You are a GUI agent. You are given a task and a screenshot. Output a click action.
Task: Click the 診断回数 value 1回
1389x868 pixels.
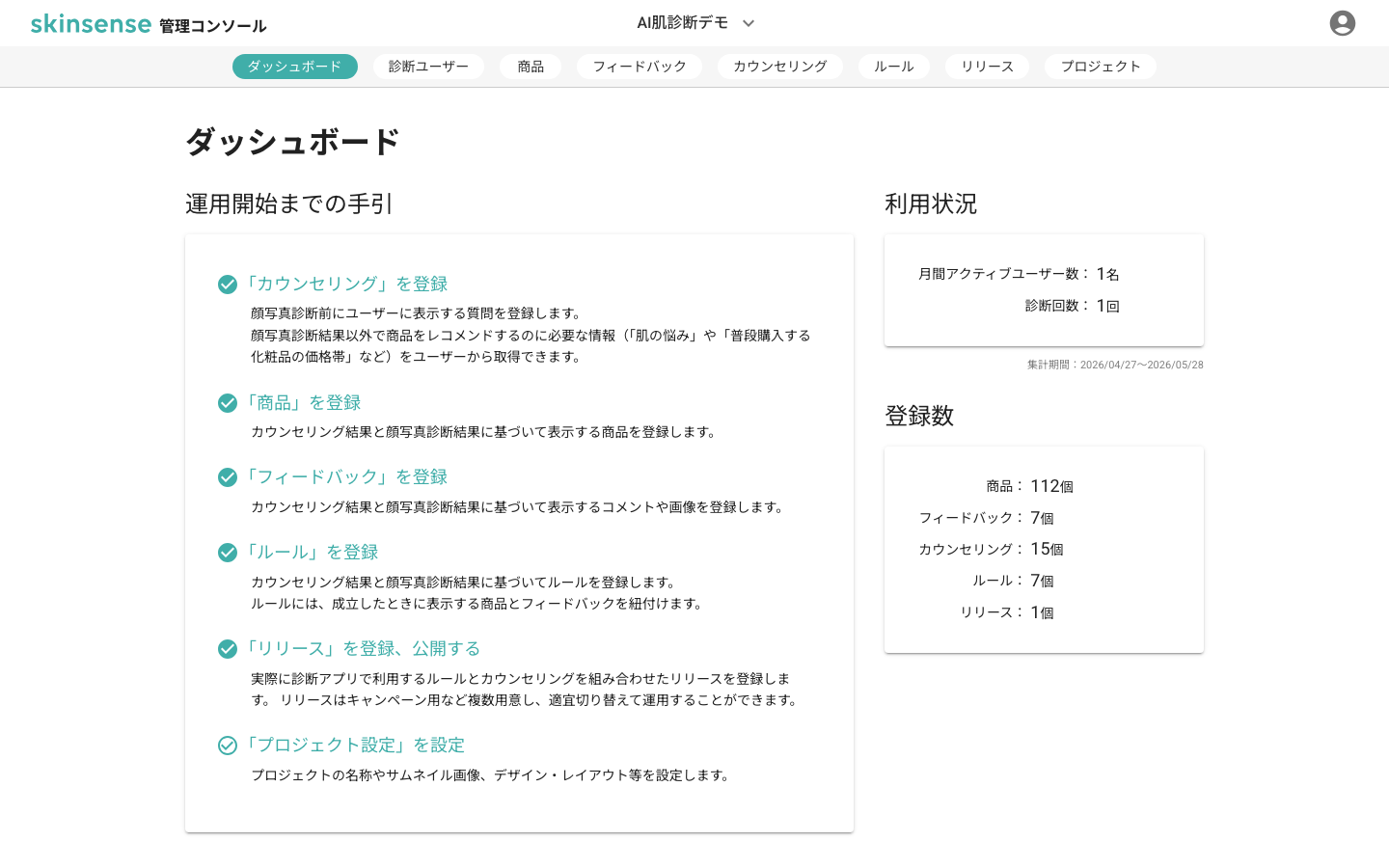coord(1107,306)
